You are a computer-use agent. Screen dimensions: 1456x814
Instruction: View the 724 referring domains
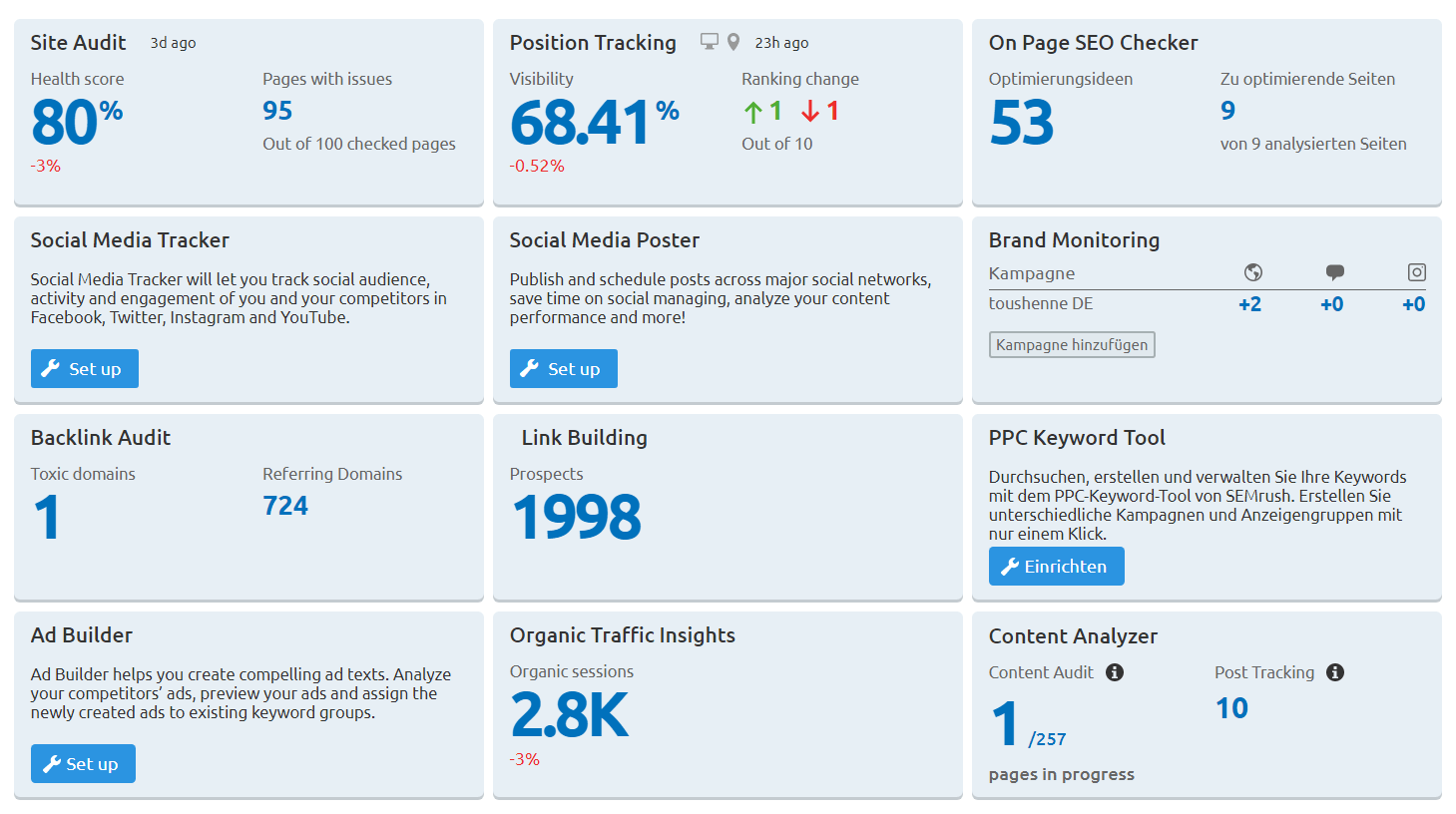point(285,506)
